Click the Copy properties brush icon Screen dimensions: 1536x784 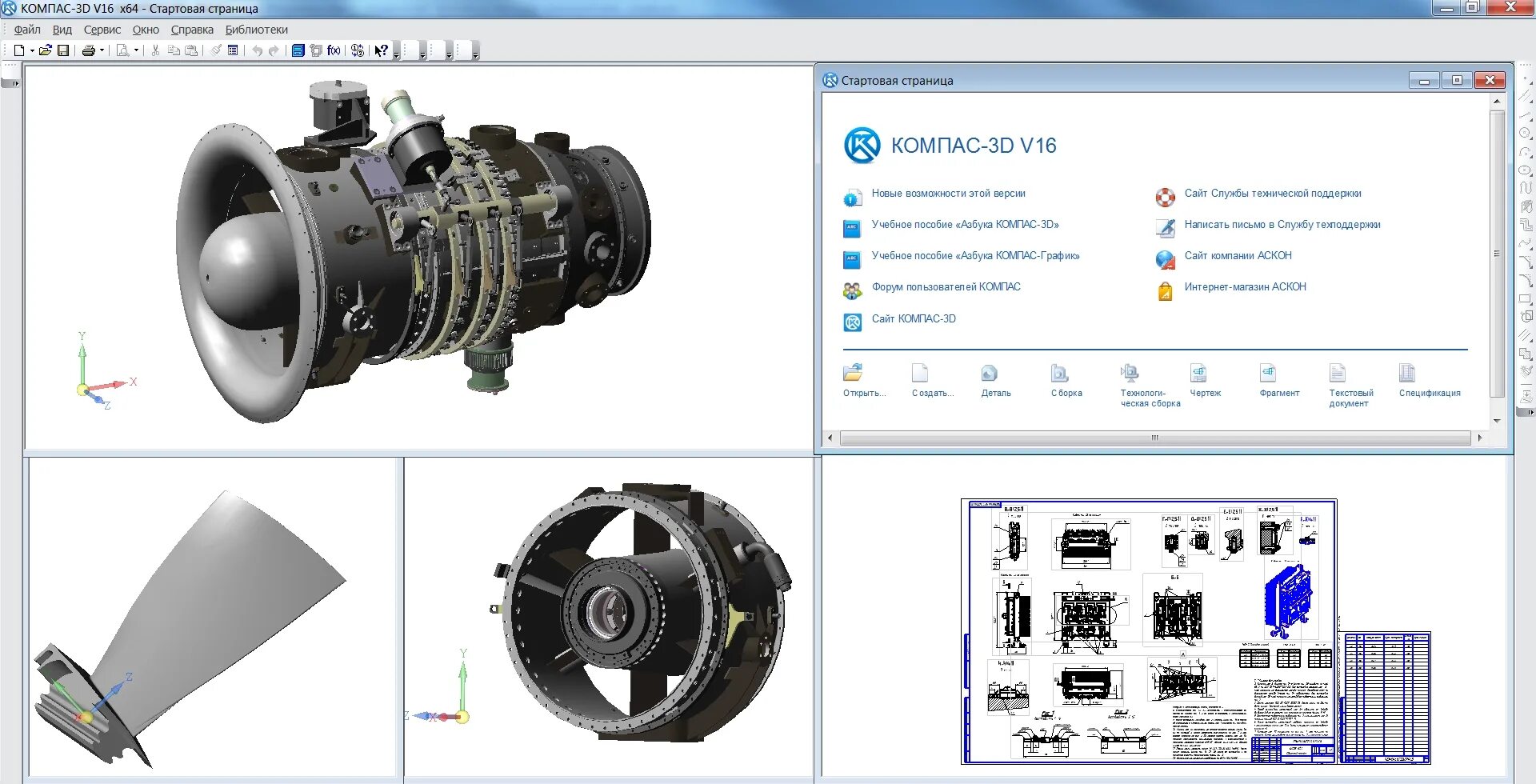pyautogui.click(x=215, y=50)
